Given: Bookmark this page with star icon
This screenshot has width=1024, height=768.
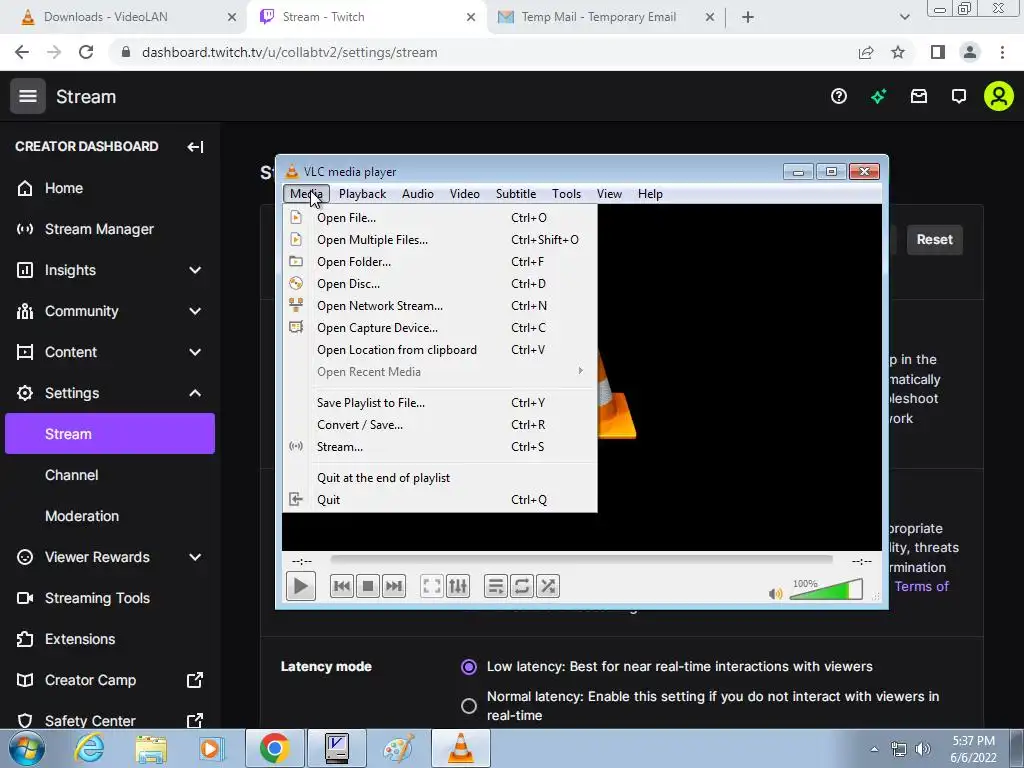Looking at the screenshot, I should (x=898, y=52).
